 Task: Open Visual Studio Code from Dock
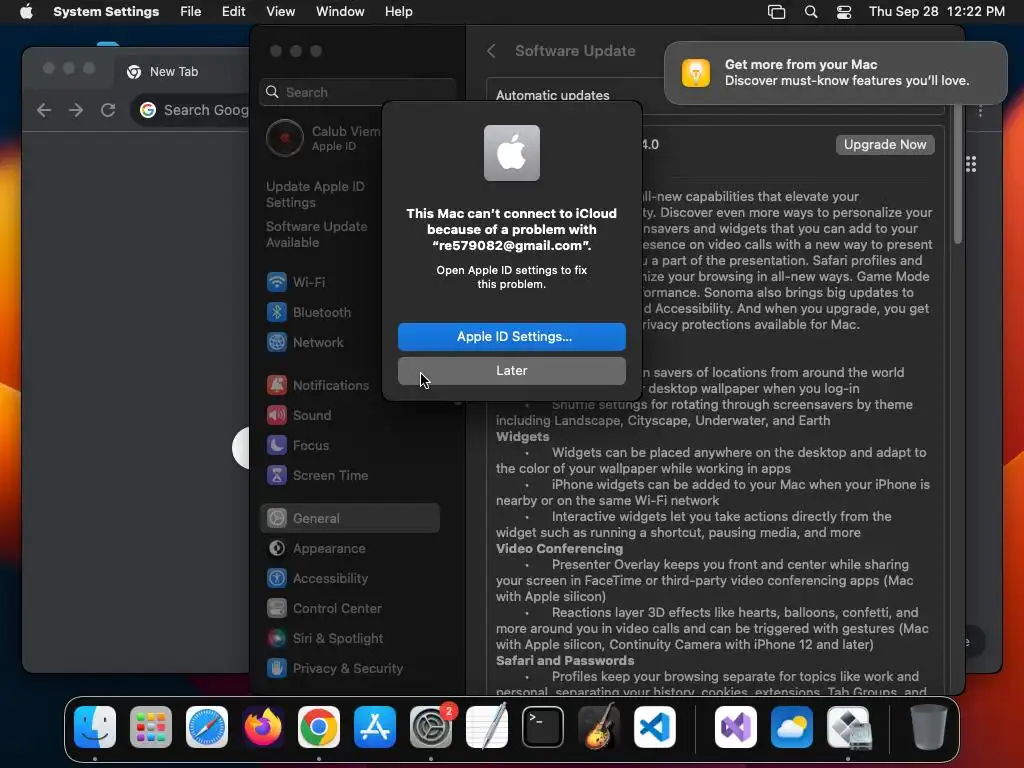[655, 727]
